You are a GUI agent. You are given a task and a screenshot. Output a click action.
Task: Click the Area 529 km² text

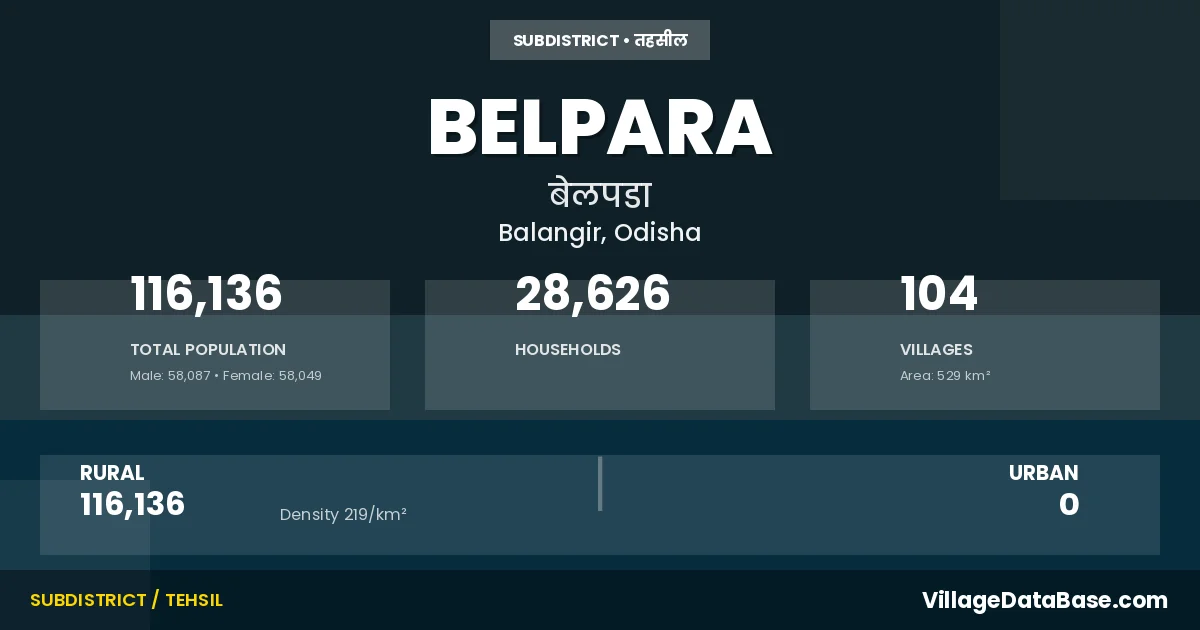coord(945,376)
